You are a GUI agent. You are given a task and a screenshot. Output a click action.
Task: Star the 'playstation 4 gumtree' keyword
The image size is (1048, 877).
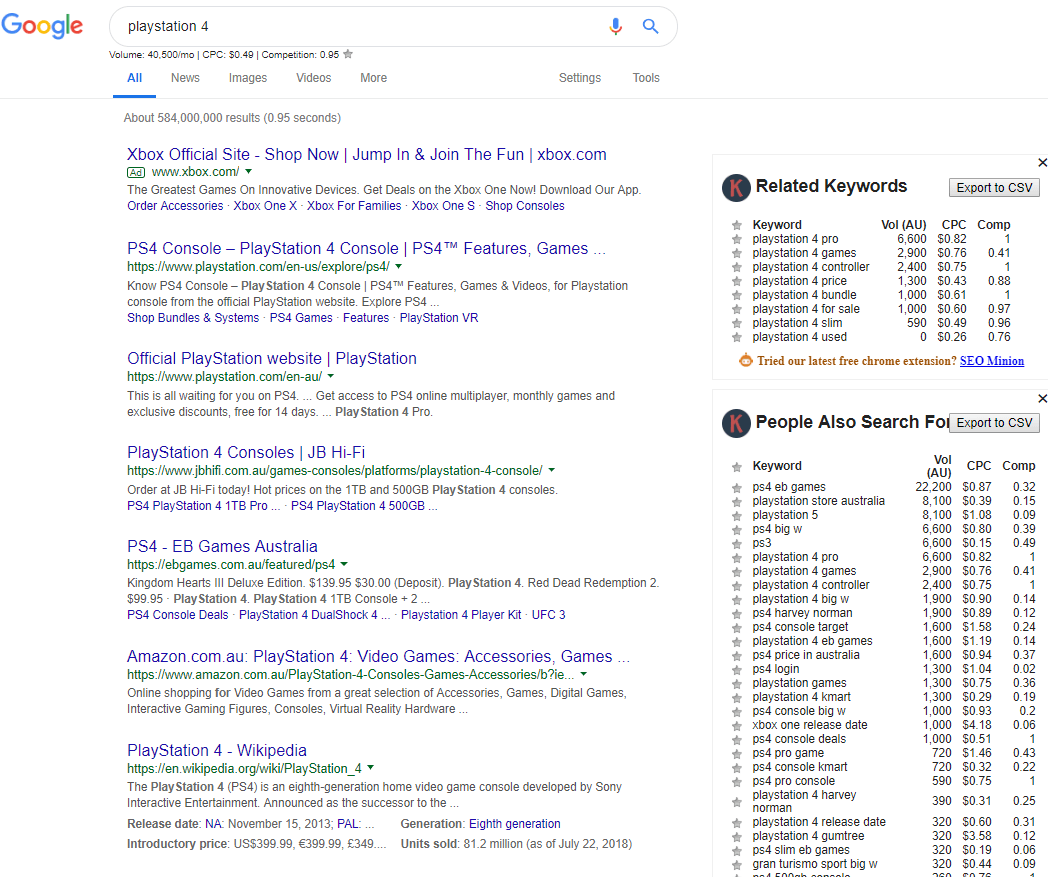click(737, 837)
